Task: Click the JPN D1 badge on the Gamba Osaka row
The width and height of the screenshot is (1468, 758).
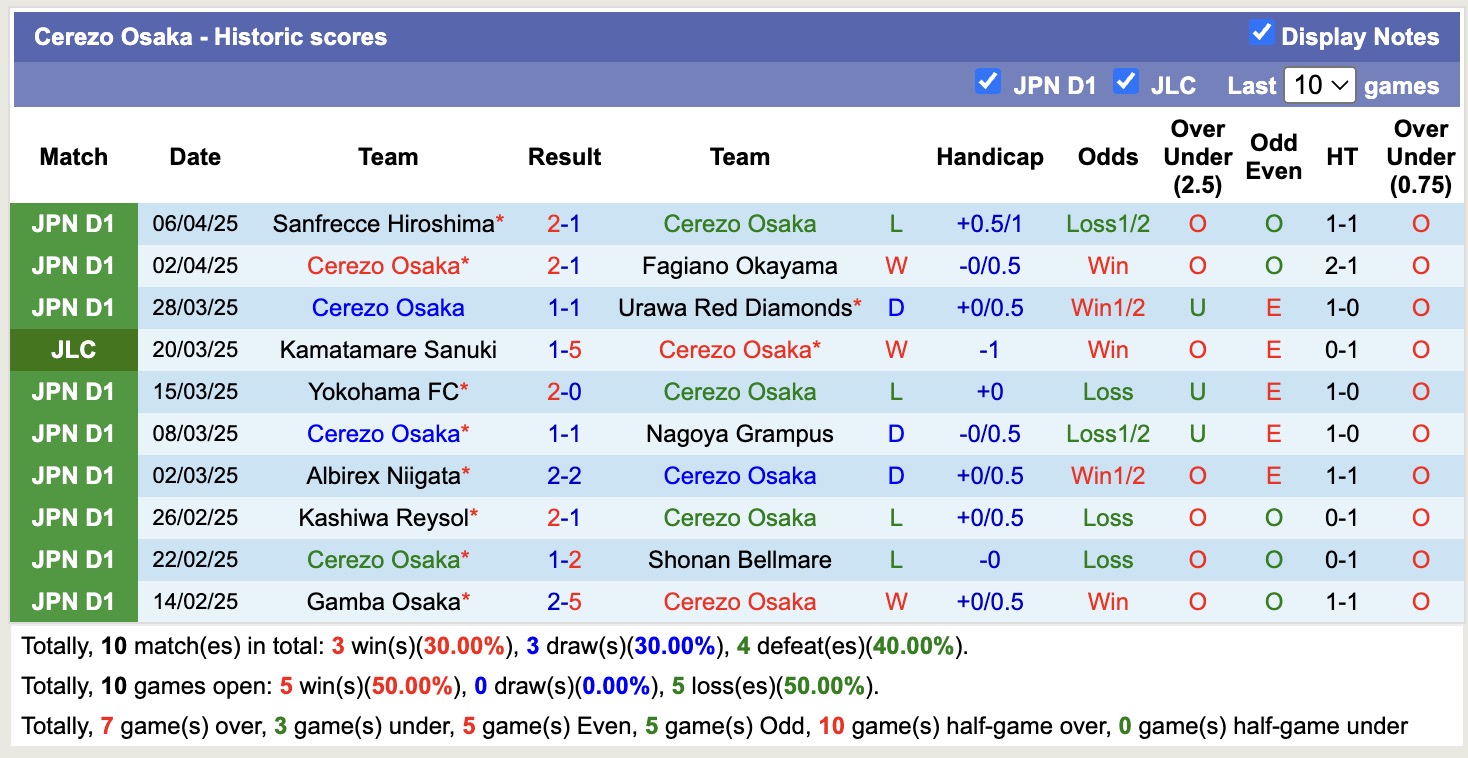Action: tap(74, 601)
